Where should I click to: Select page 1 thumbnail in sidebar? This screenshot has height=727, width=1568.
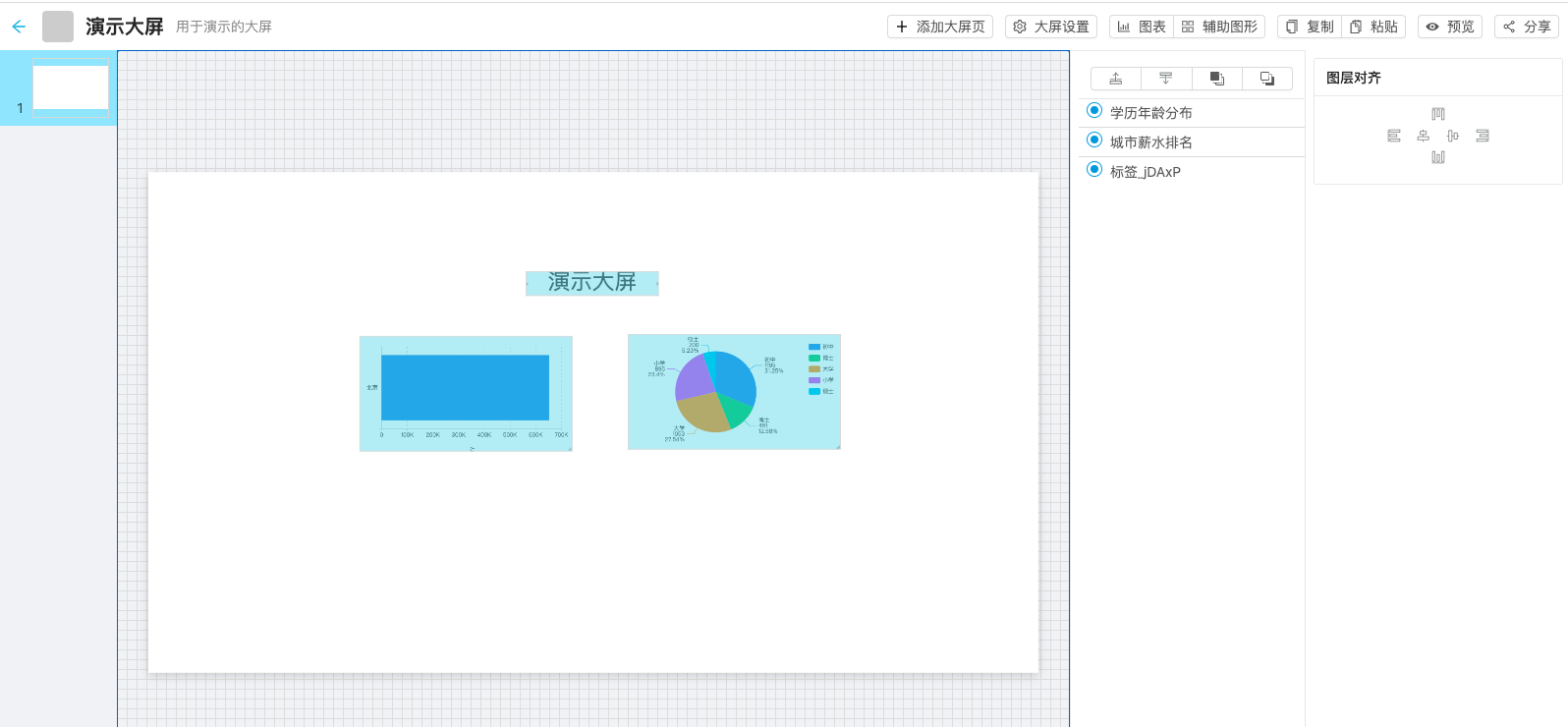[70, 88]
